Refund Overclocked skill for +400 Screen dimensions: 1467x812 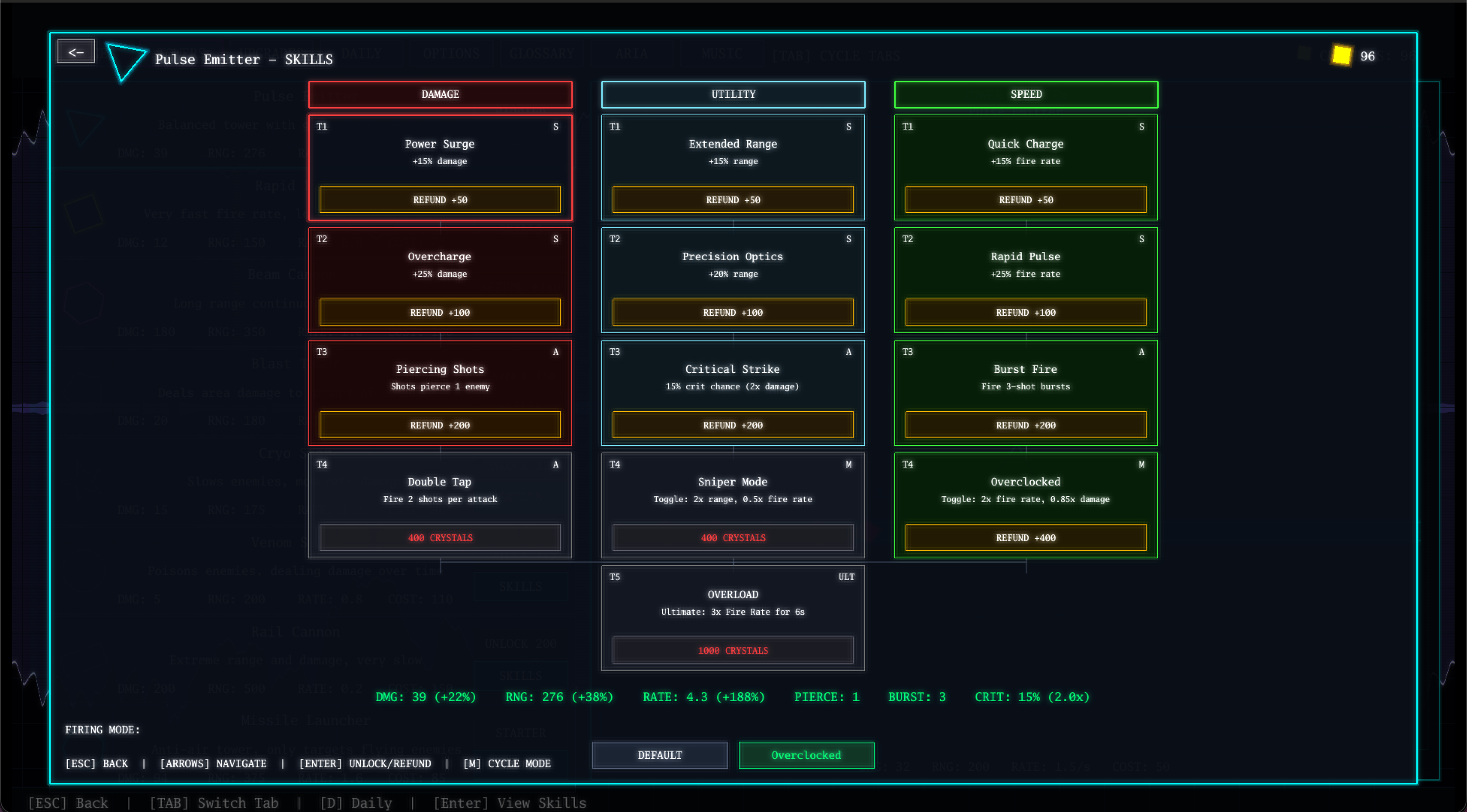[x=1026, y=537]
